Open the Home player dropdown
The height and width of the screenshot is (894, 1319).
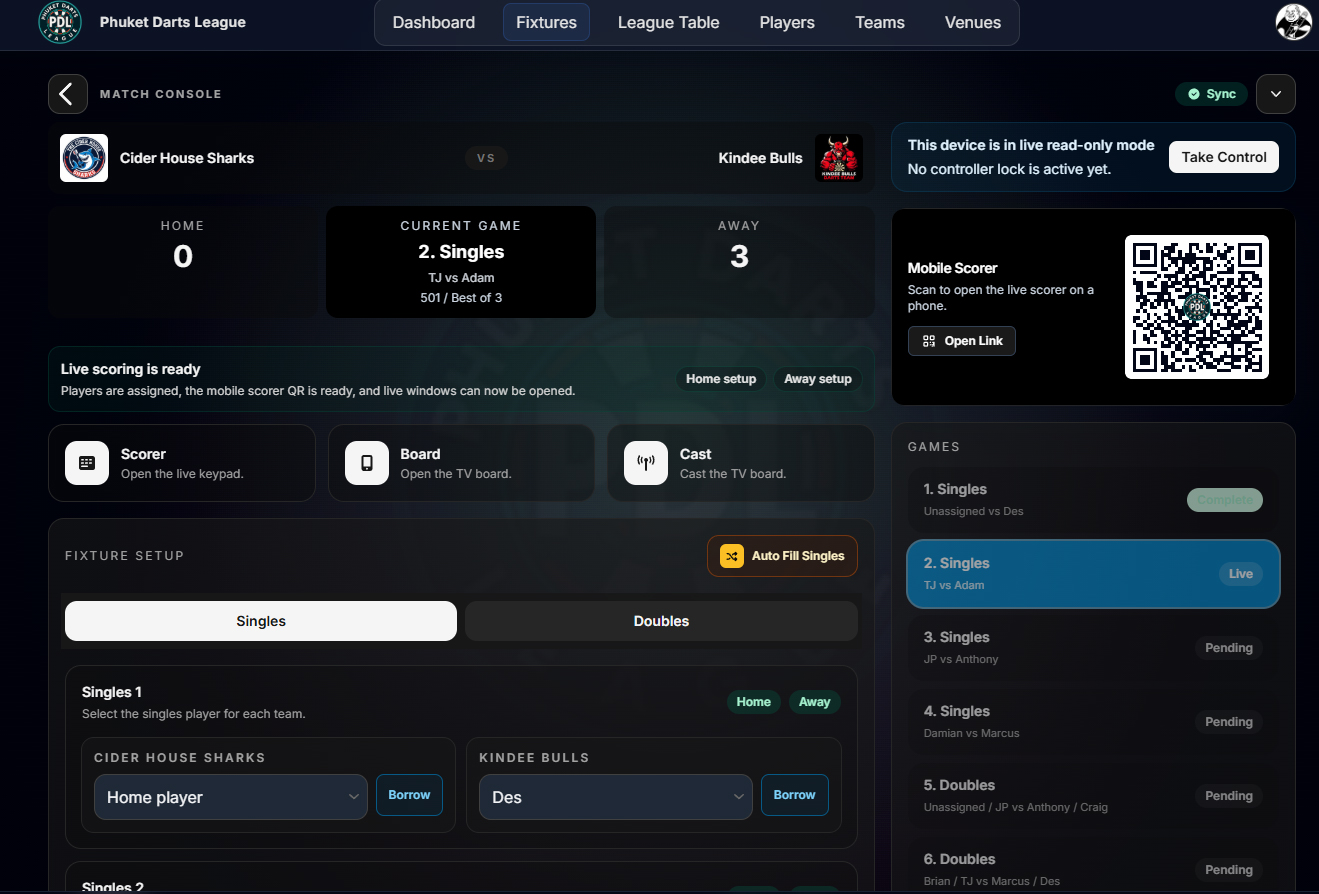coord(231,797)
